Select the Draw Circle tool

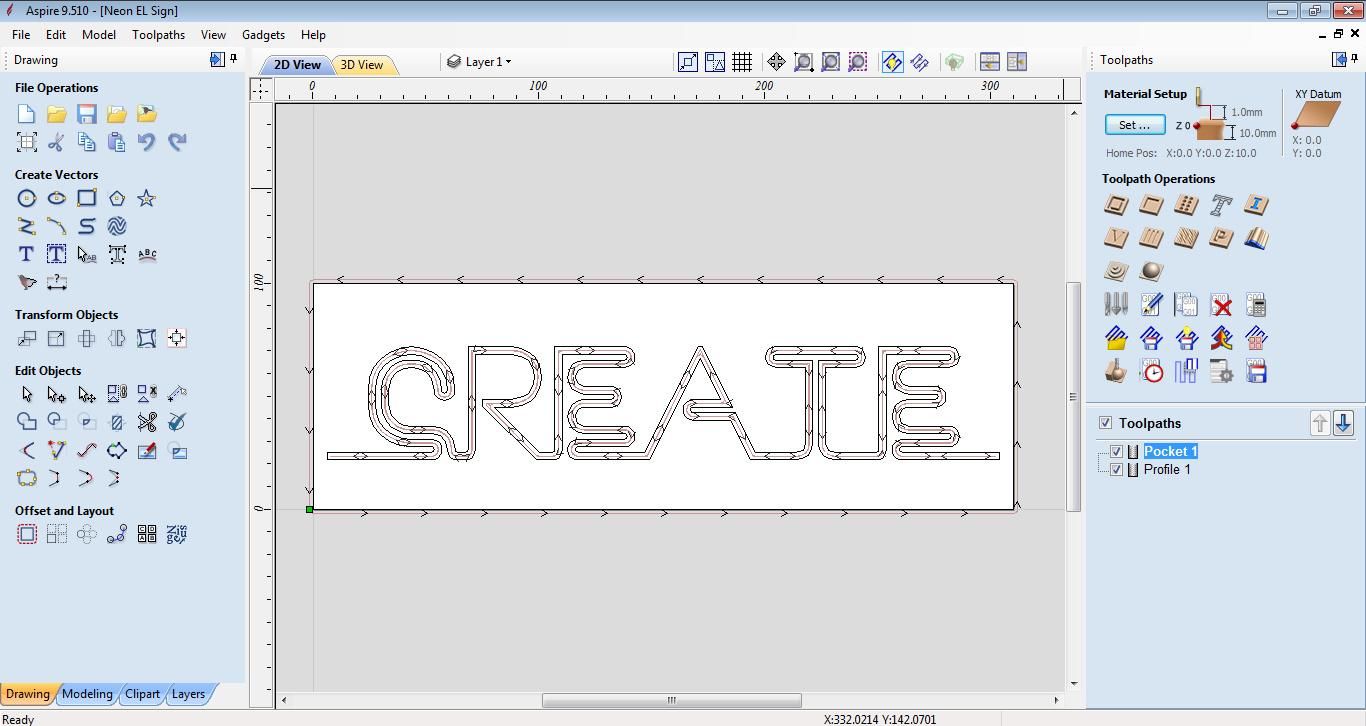26,198
